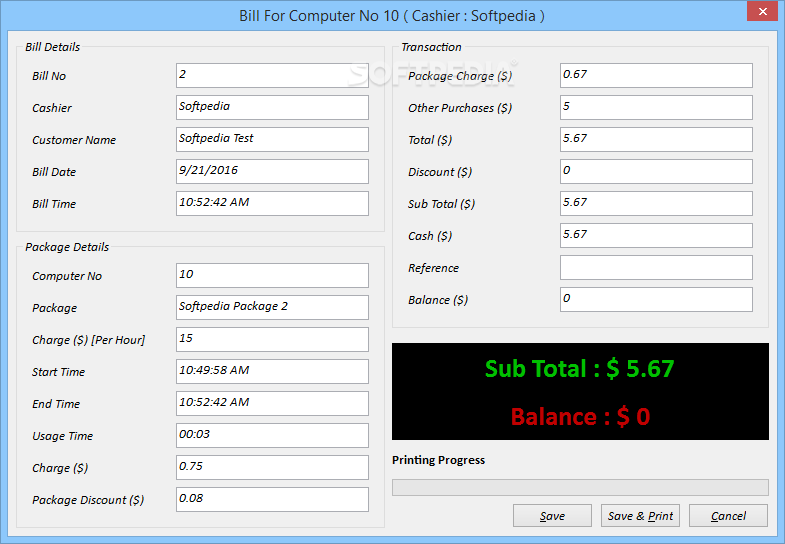The height and width of the screenshot is (544, 785).
Task: Click the Printing Progress bar
Action: coord(580,487)
